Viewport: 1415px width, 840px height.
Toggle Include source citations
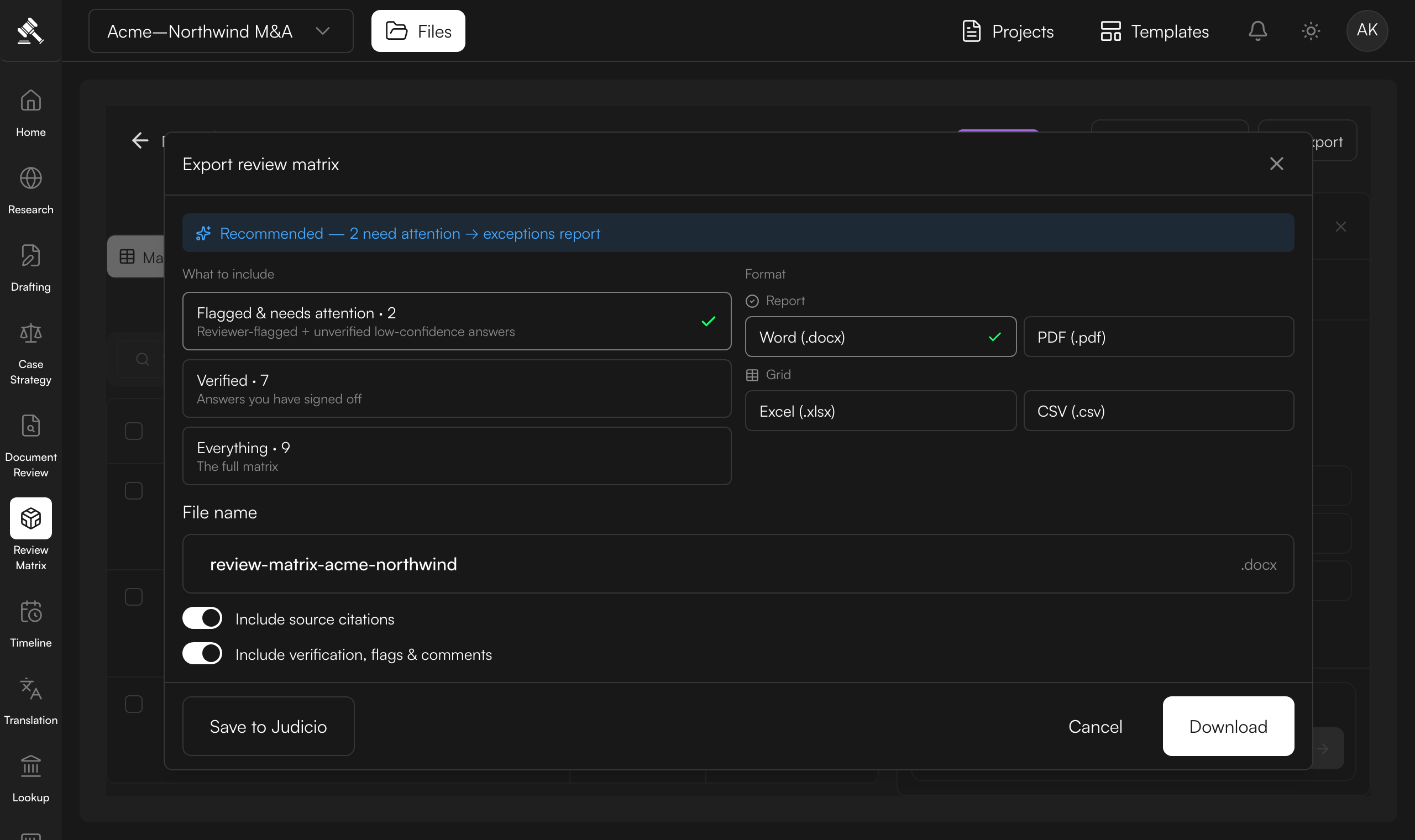click(202, 618)
